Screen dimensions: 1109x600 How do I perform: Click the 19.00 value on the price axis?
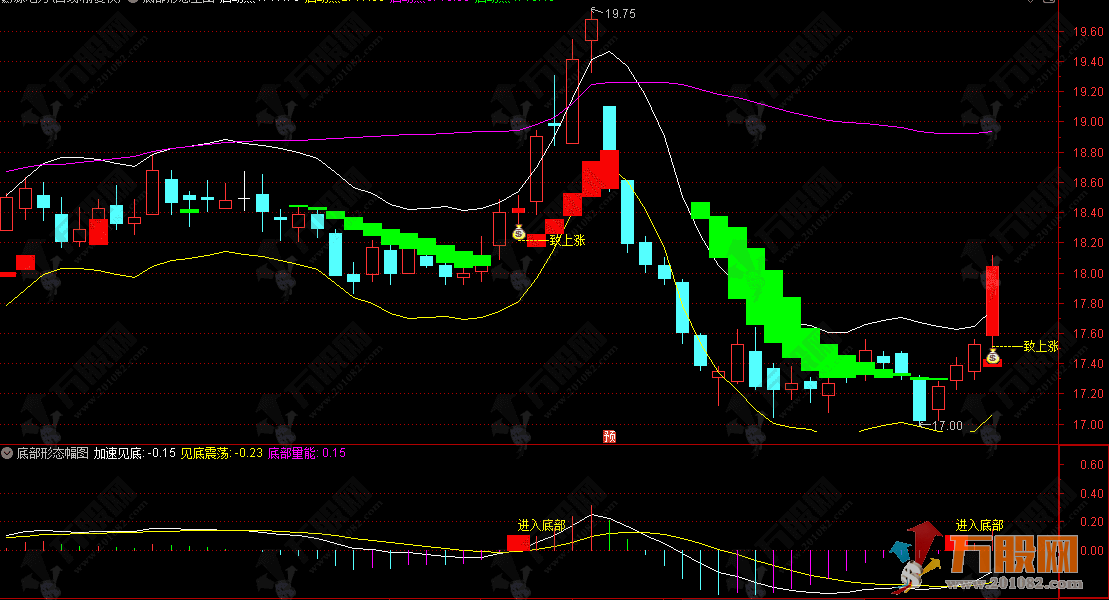click(x=1087, y=122)
